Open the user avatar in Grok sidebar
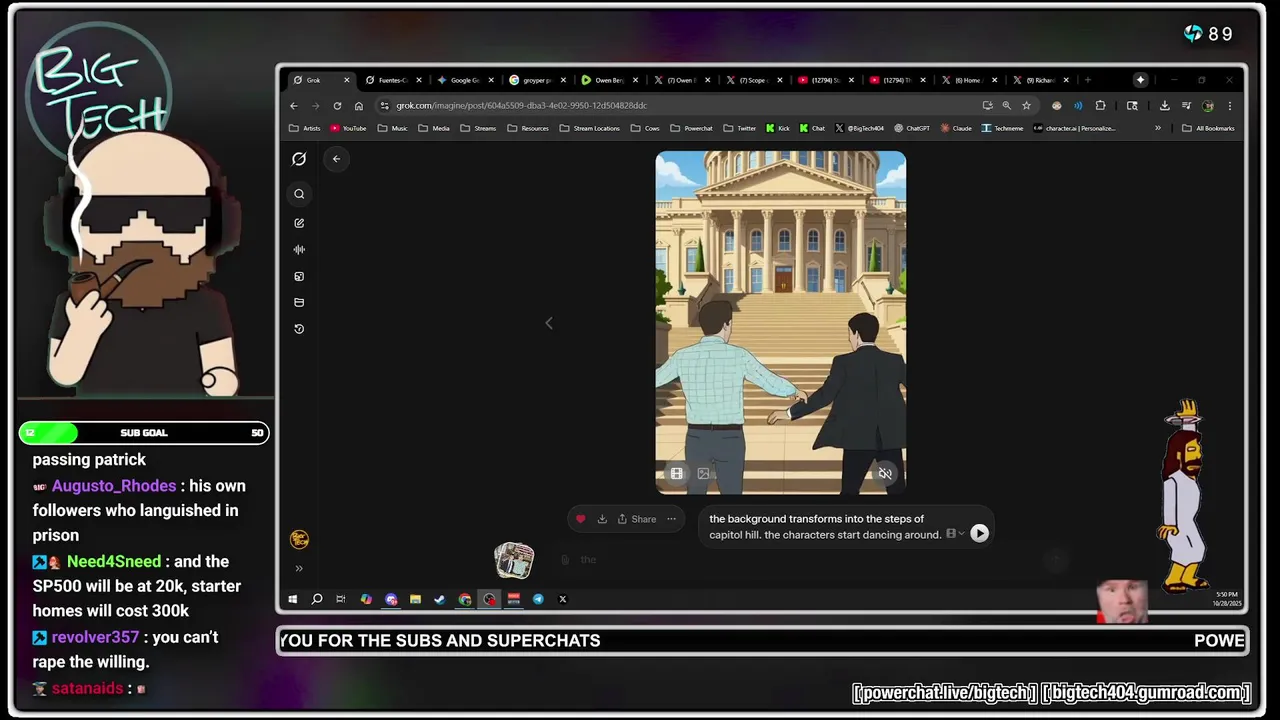The height and width of the screenshot is (720, 1280). [299, 540]
